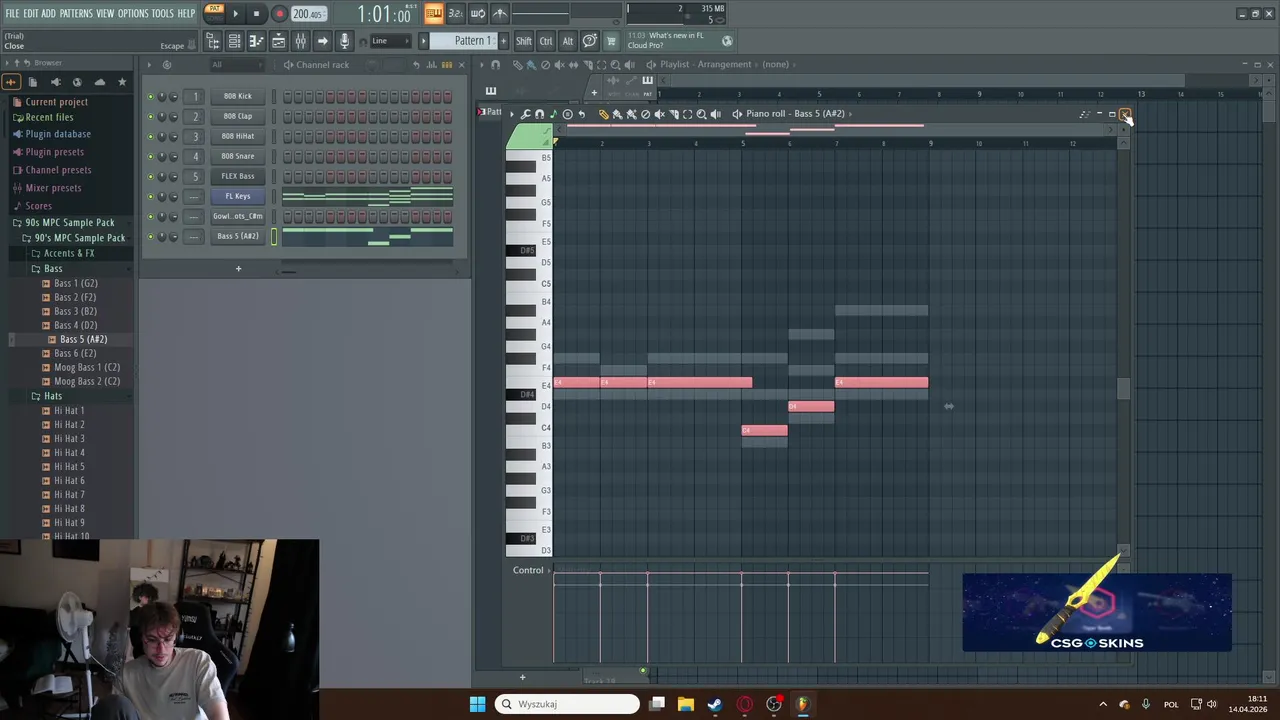Open the PATTERNS menu

pyautogui.click(x=76, y=13)
